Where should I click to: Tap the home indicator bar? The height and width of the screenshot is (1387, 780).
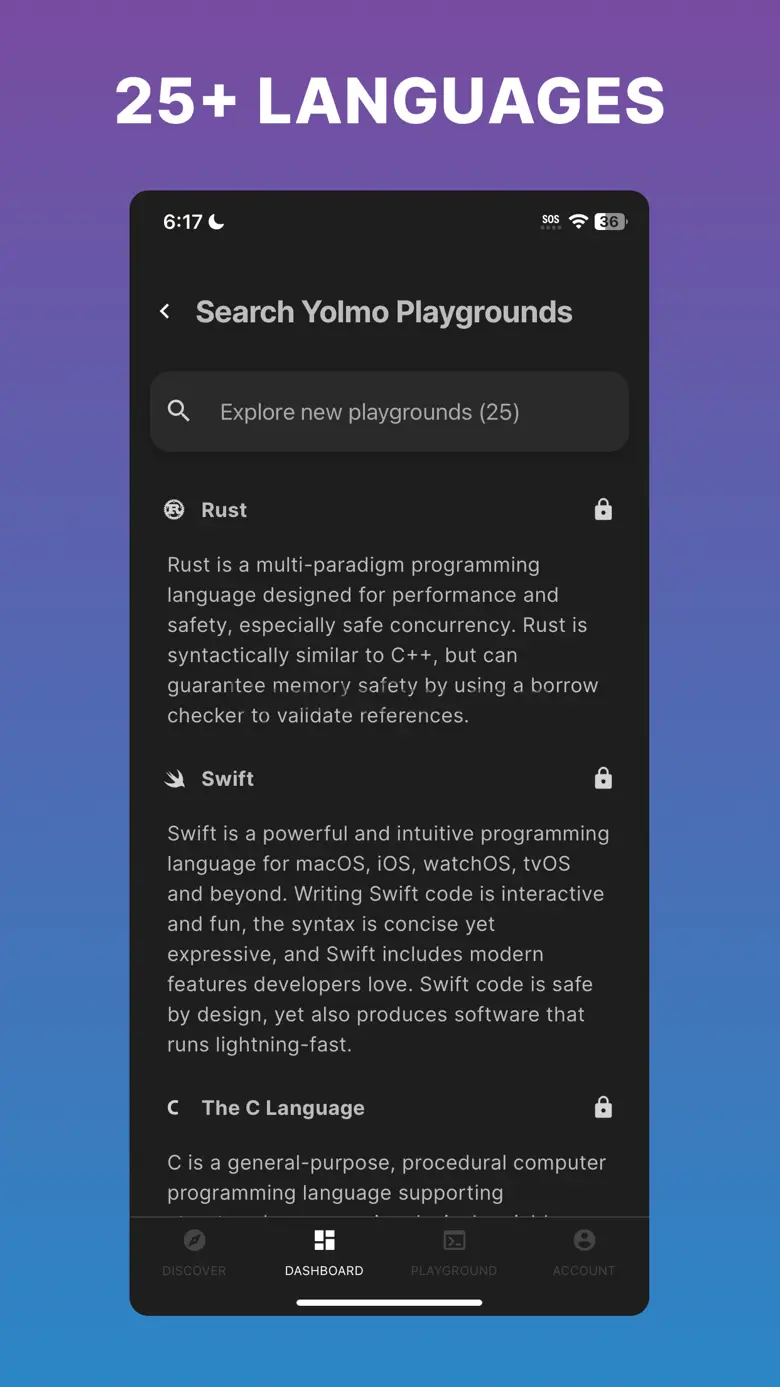(389, 1302)
